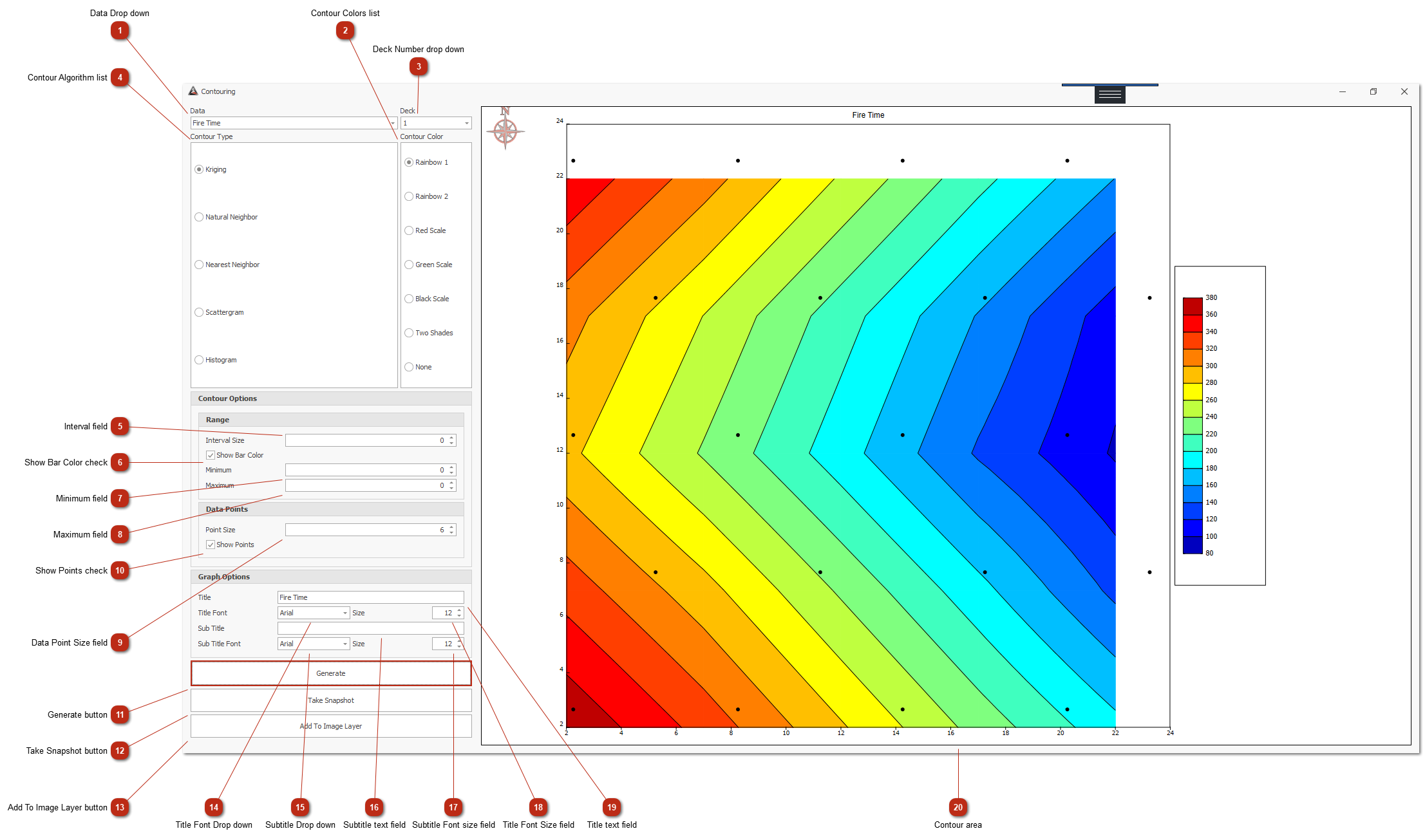Open the Data drop-down showing Fire Time
This screenshot has height=840, width=1425.
(x=392, y=124)
